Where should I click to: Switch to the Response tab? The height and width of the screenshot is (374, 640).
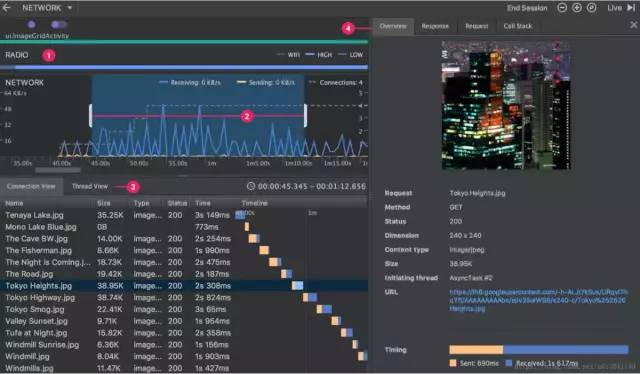click(435, 26)
